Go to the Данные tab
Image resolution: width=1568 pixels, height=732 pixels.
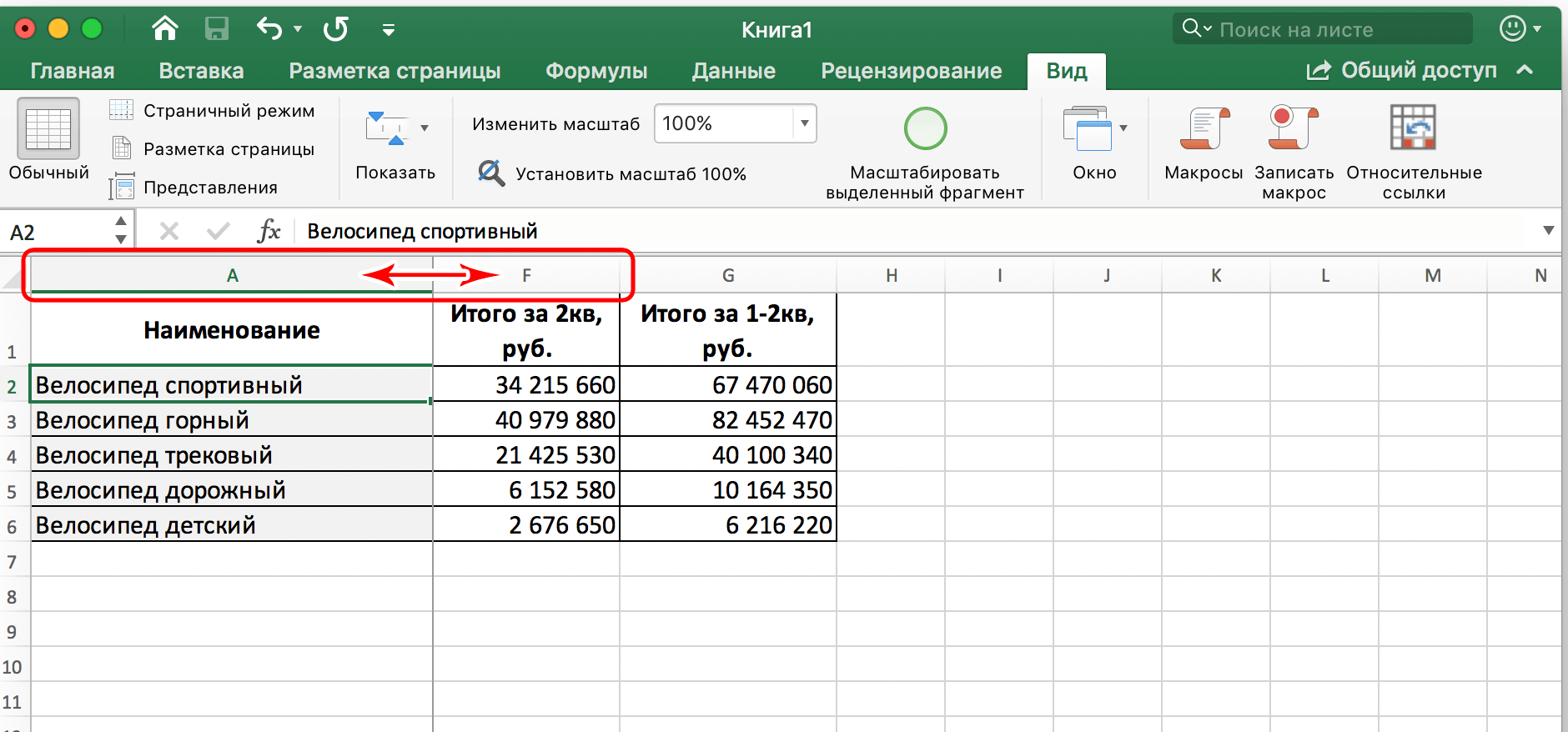coord(734,71)
